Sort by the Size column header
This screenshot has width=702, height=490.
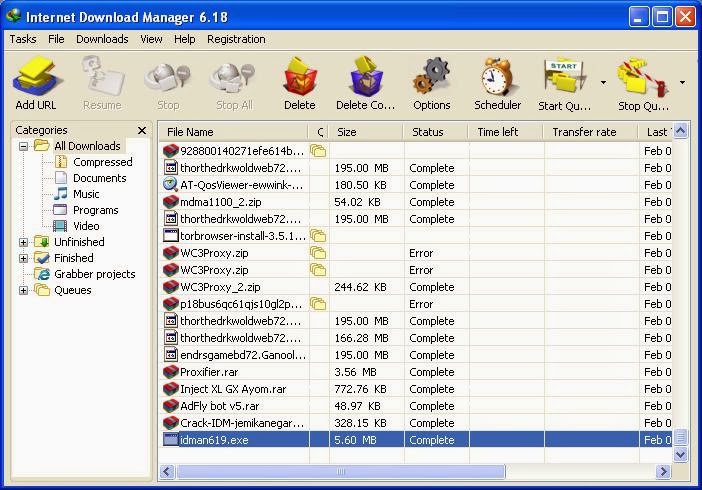coord(366,132)
